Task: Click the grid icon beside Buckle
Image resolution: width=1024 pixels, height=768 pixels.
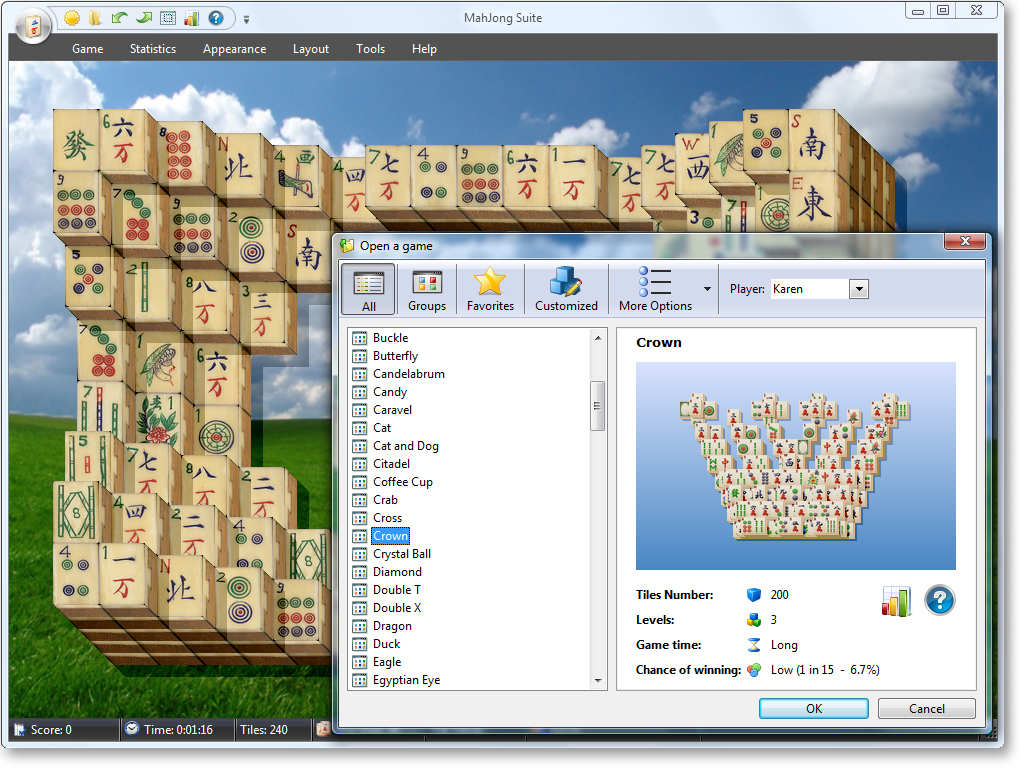Action: (359, 338)
